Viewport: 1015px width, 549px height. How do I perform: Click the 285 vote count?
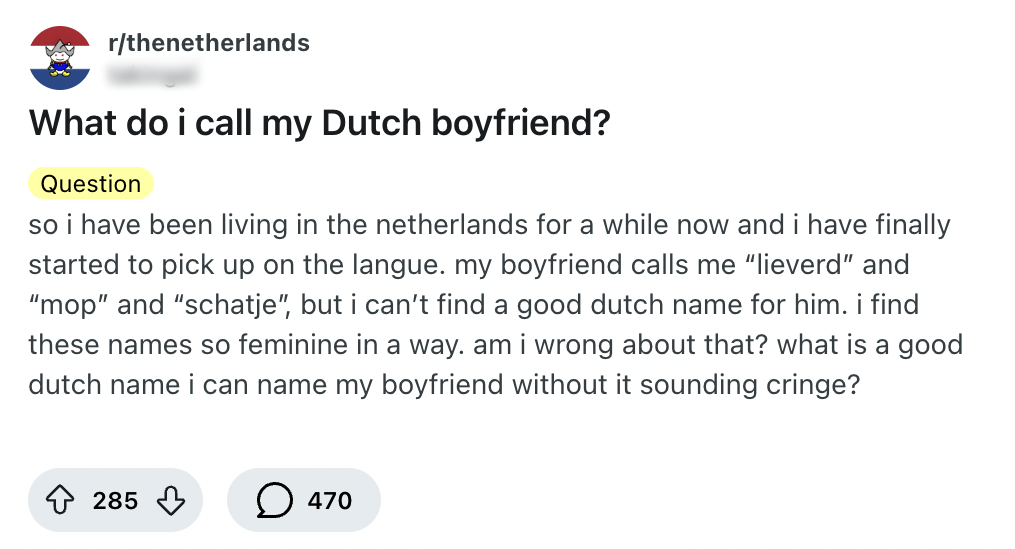pyautogui.click(x=115, y=500)
